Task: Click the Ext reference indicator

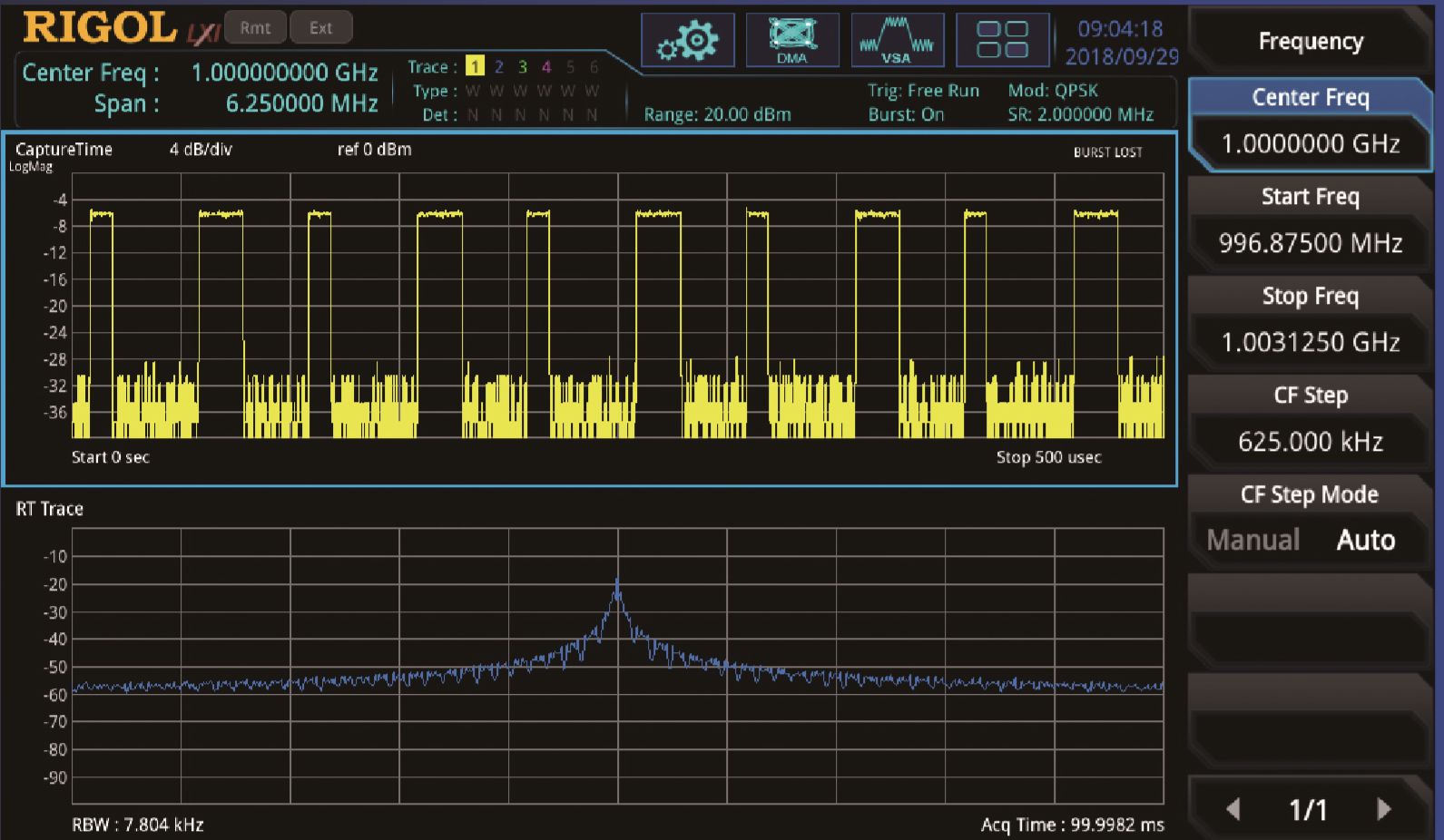Action: tap(320, 28)
